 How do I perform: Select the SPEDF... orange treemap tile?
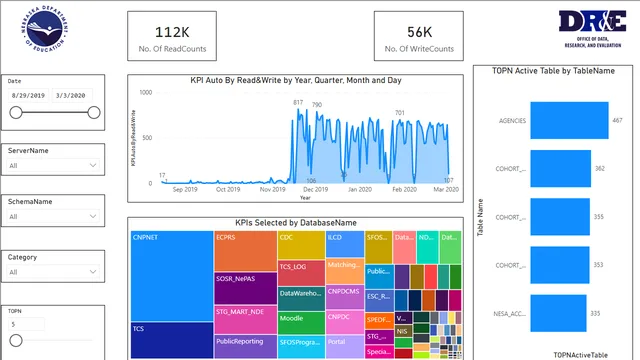pos(379,321)
